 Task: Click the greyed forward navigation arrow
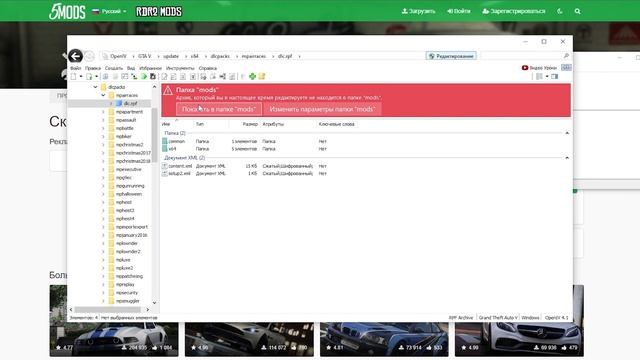tap(89, 56)
